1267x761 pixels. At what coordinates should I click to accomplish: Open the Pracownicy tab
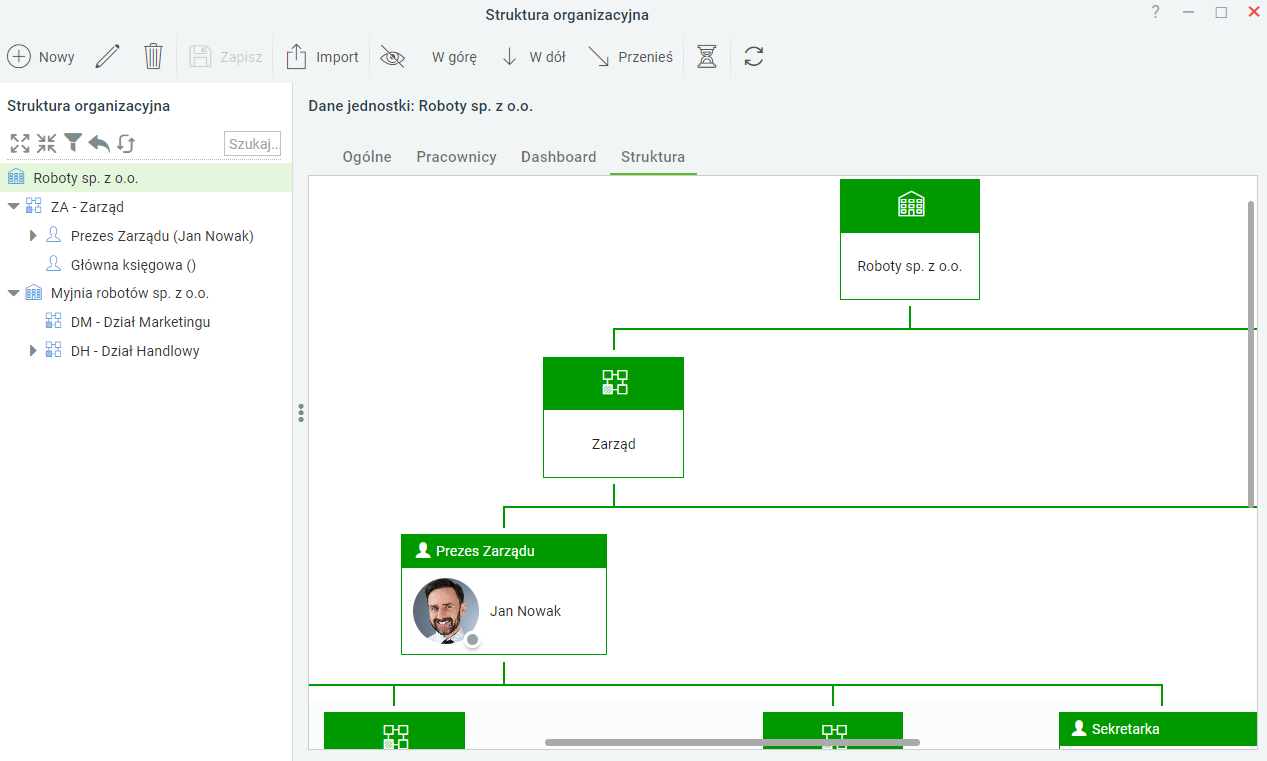click(456, 157)
